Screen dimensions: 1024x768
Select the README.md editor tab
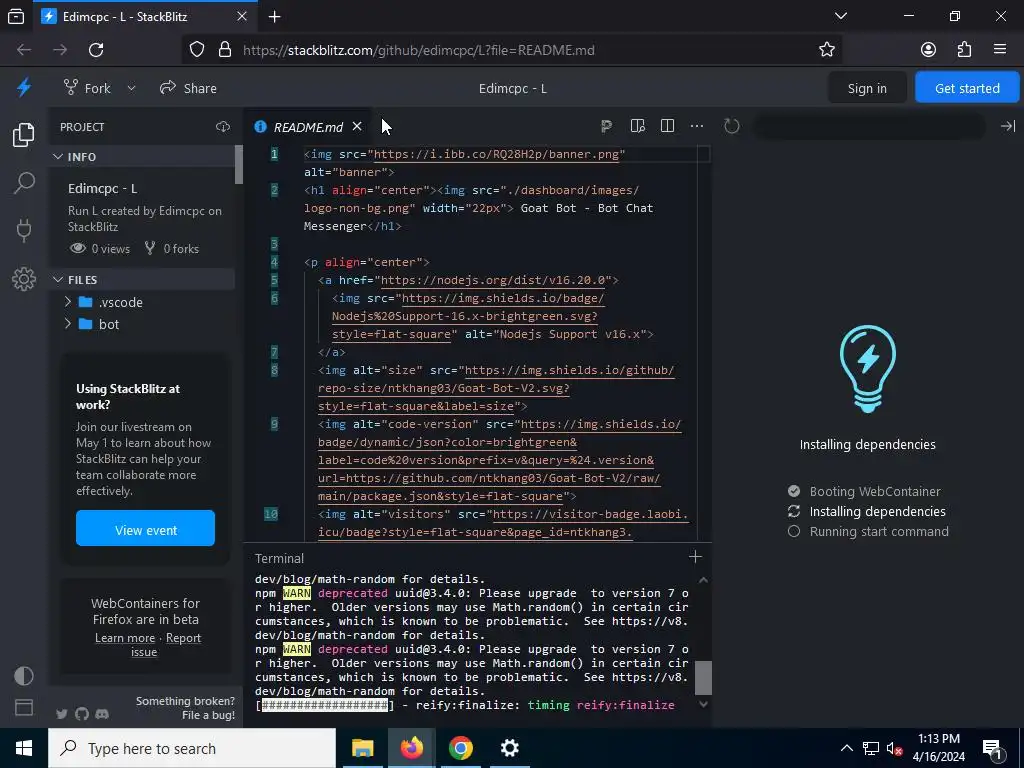click(308, 127)
